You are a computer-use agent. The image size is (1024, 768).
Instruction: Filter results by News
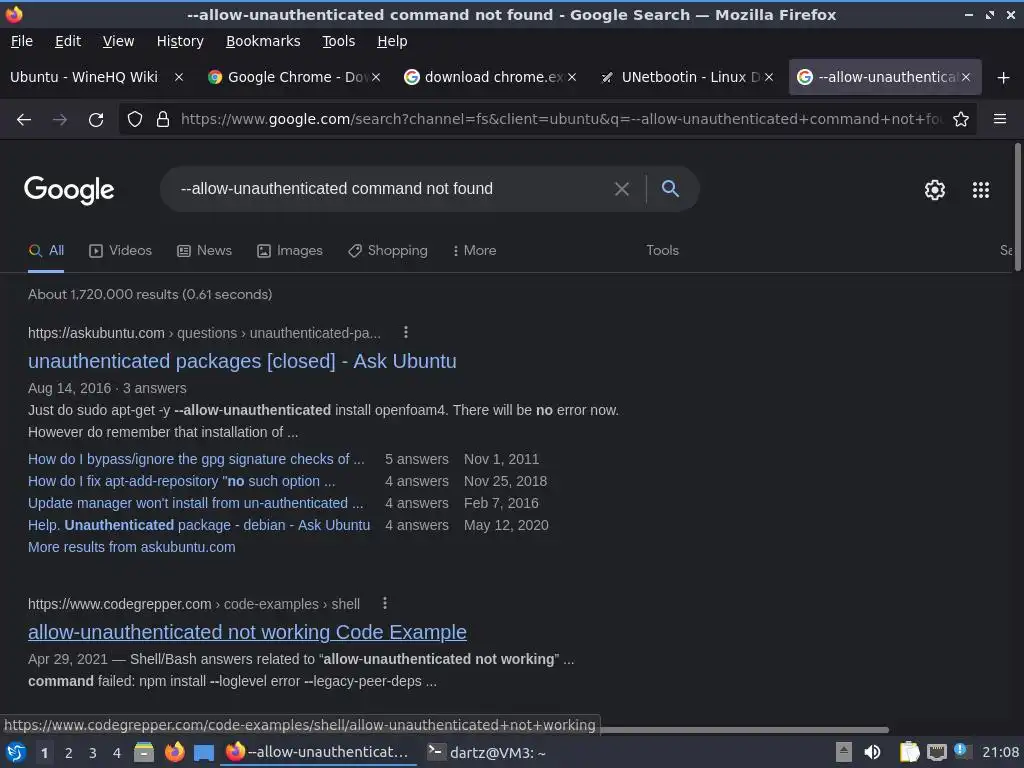point(204,251)
